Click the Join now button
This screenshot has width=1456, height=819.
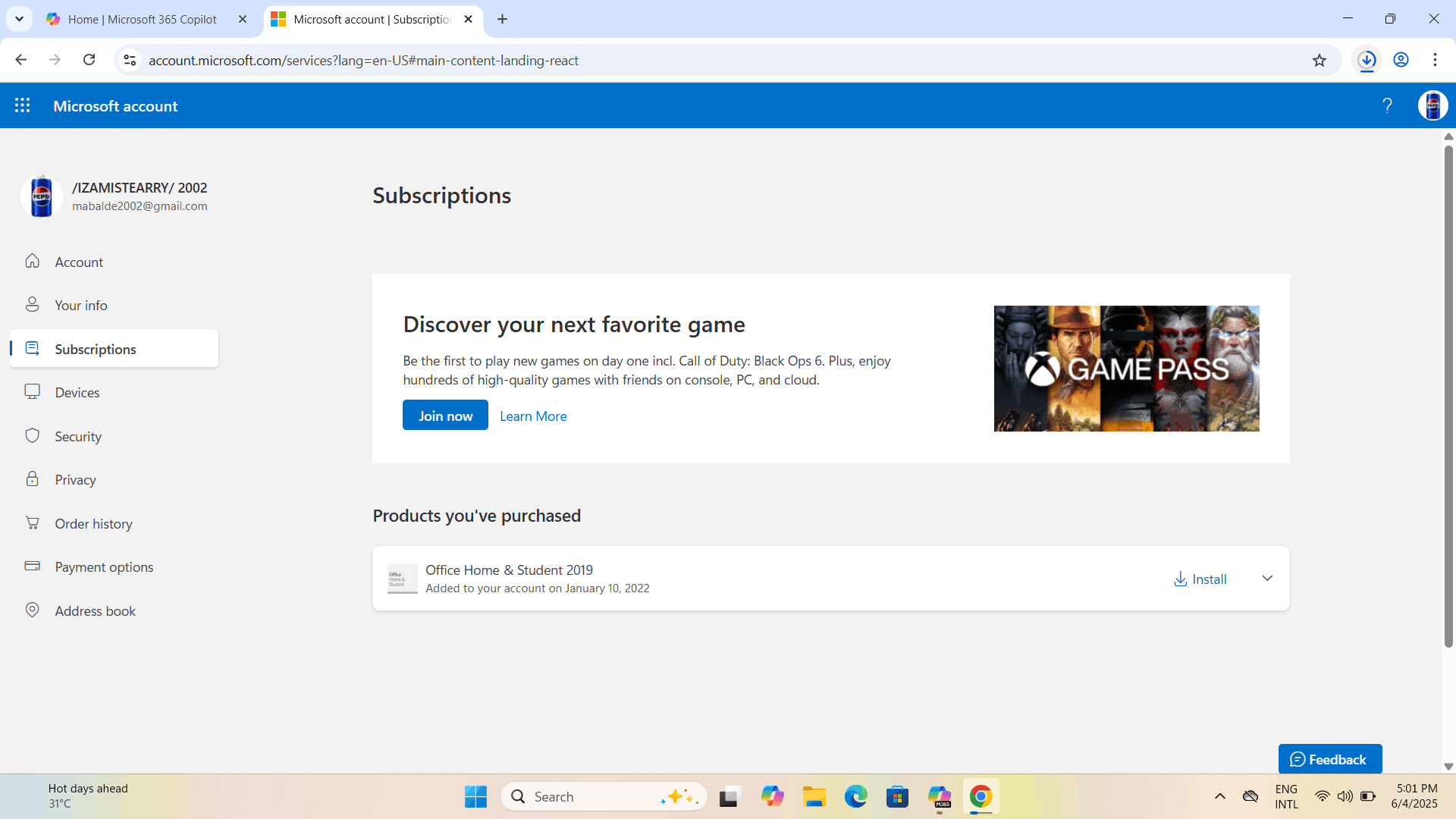[x=445, y=416]
